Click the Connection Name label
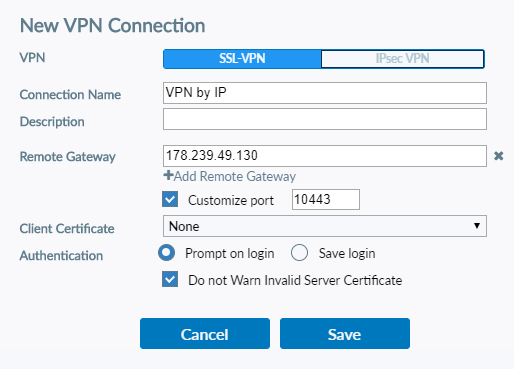Image resolution: width=514 pixels, height=369 pixels. tap(70, 95)
